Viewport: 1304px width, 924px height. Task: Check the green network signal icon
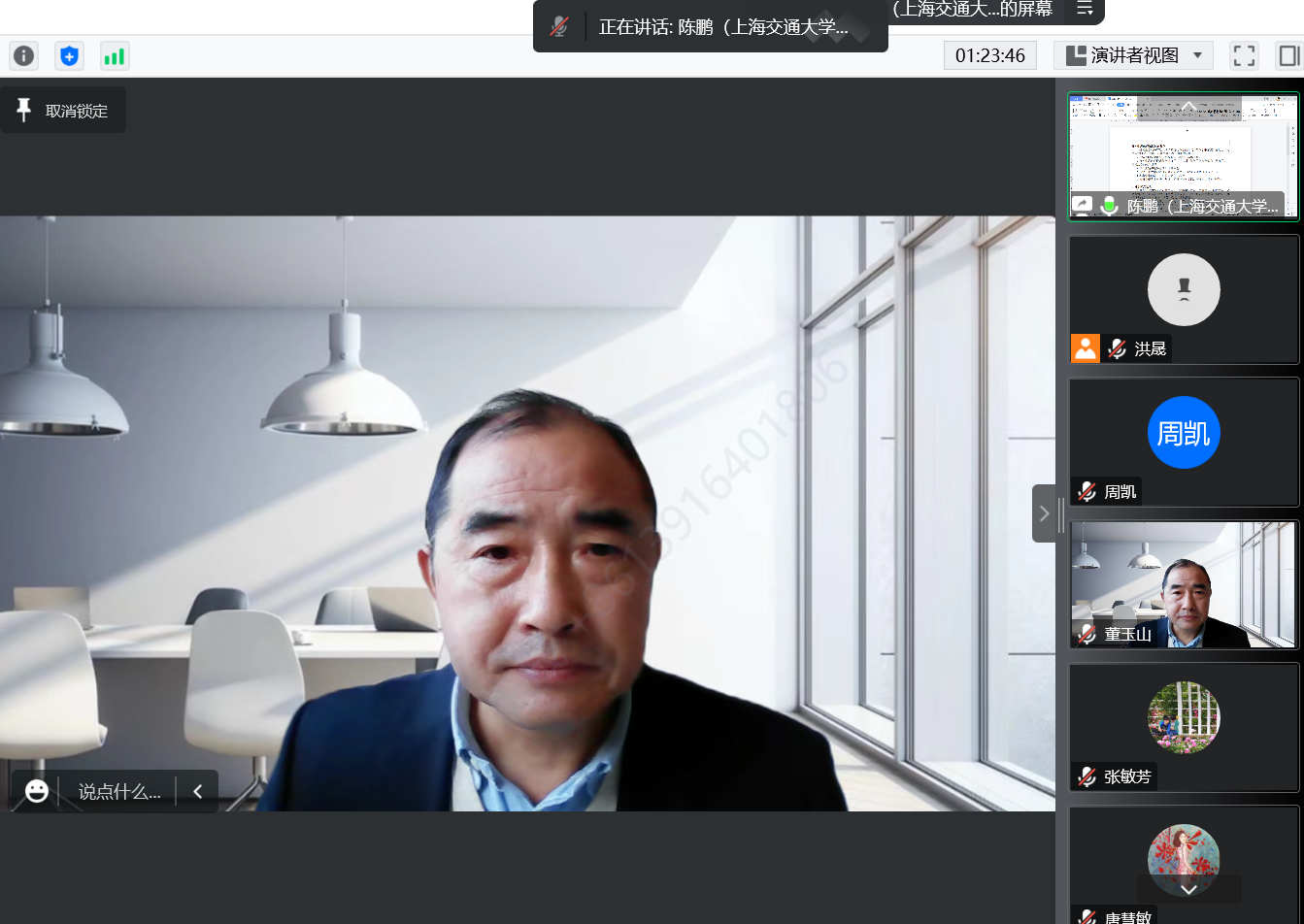click(115, 56)
